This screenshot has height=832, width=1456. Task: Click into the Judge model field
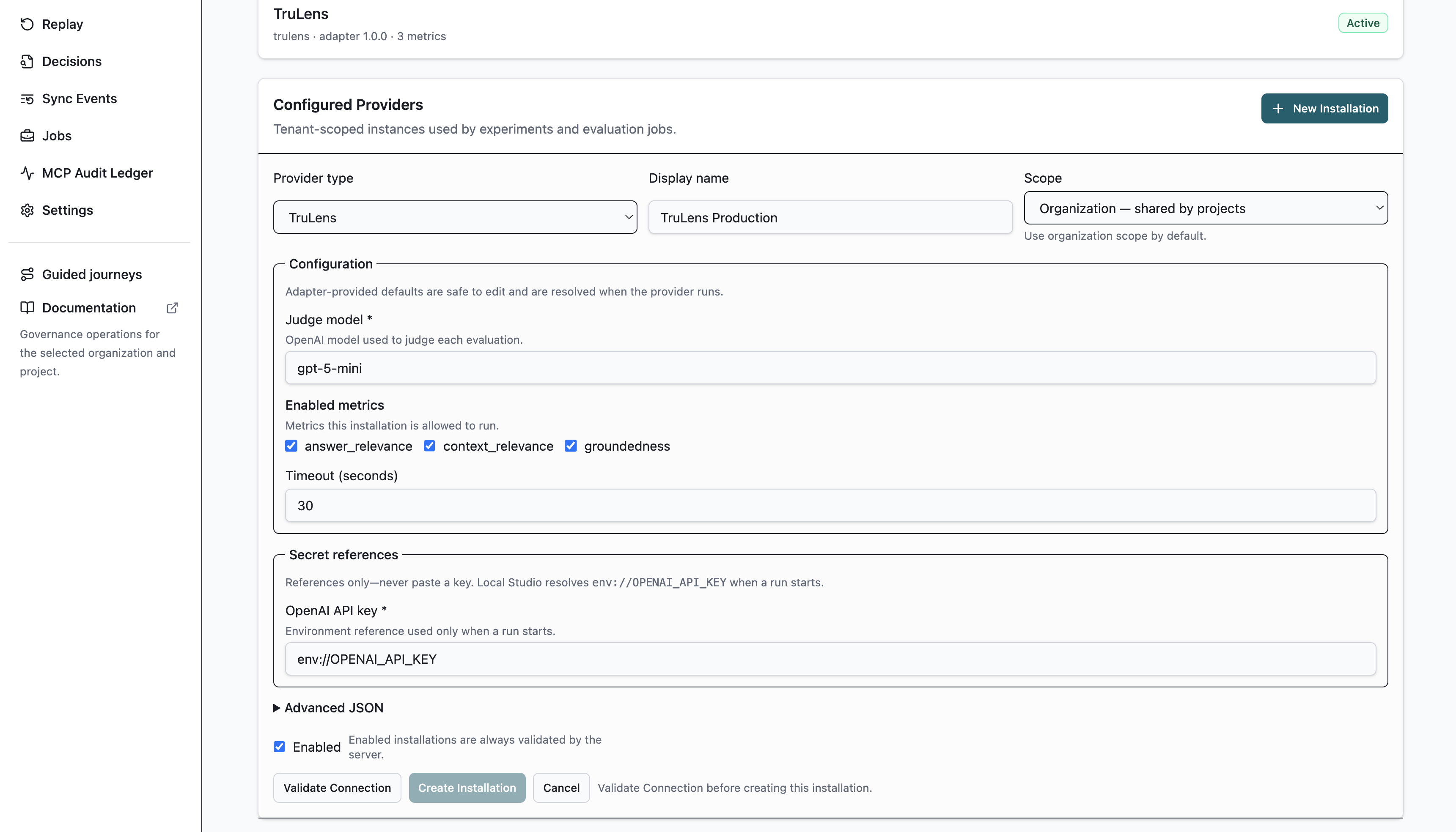[830, 368]
